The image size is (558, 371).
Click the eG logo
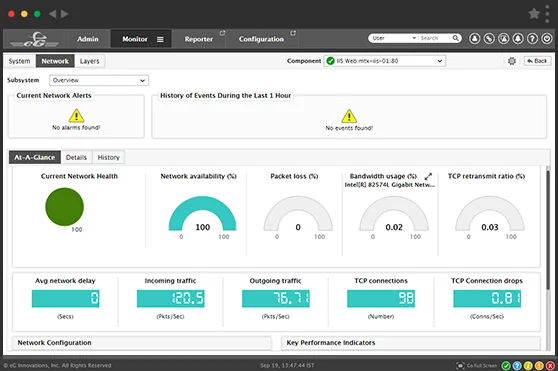35,39
